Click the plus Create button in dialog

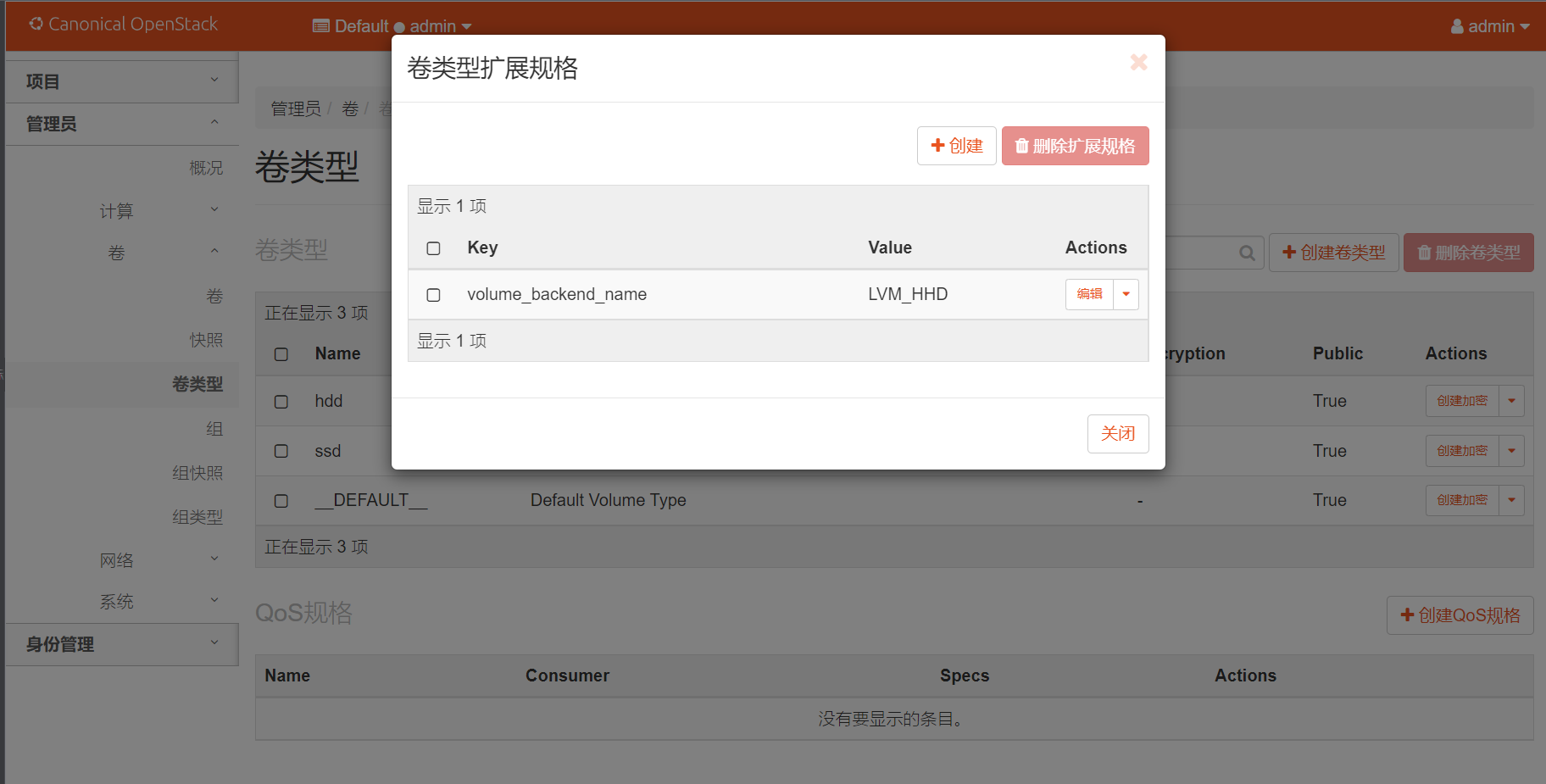click(956, 146)
